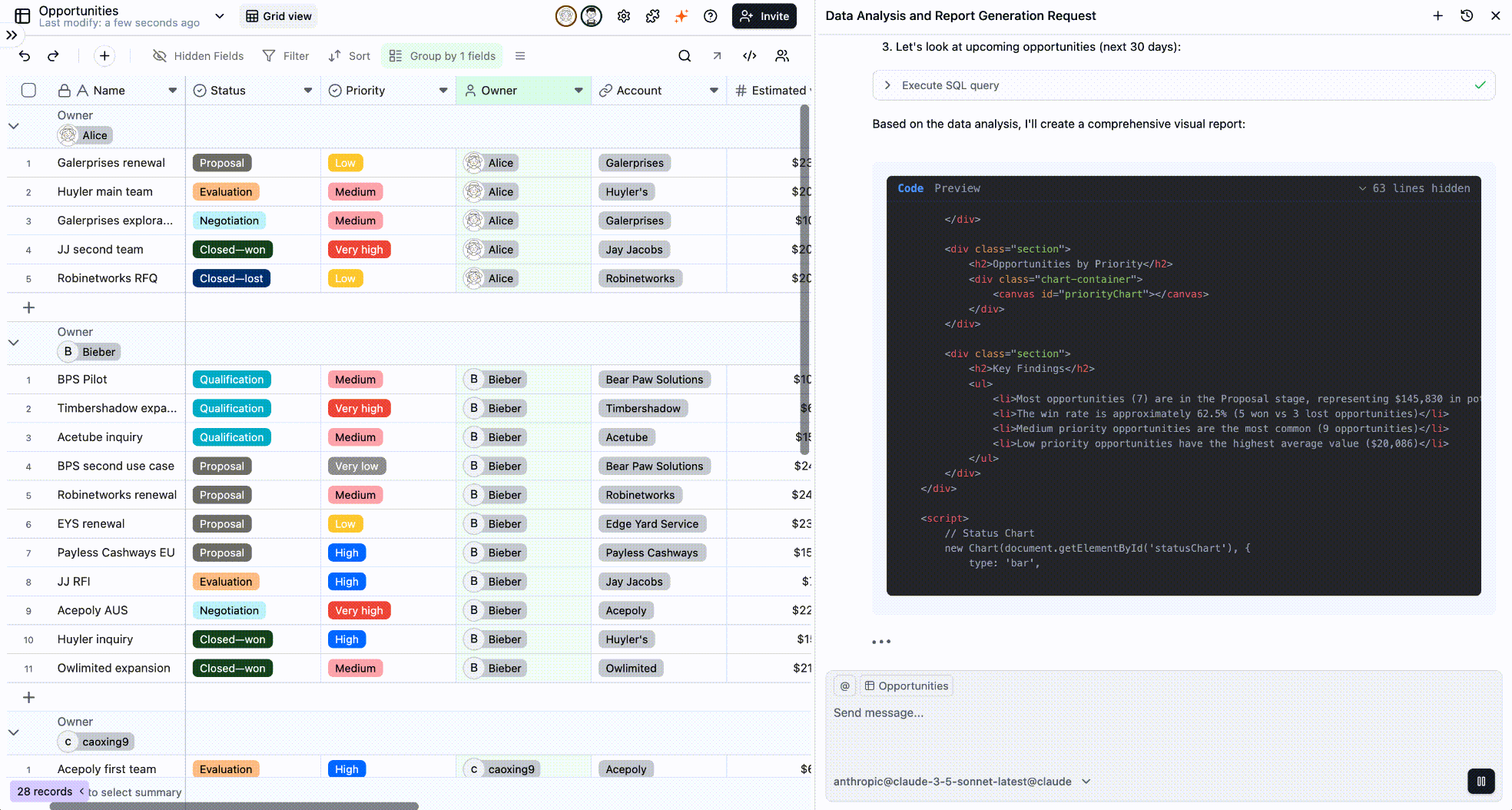Toggle Hidden Fields visibility option
The width and height of the screenshot is (1512, 810).
pyautogui.click(x=198, y=56)
